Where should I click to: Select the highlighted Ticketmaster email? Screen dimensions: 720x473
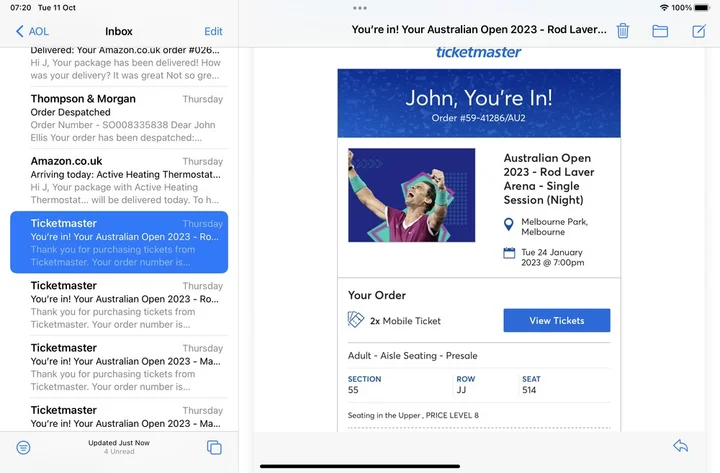[x=119, y=243]
